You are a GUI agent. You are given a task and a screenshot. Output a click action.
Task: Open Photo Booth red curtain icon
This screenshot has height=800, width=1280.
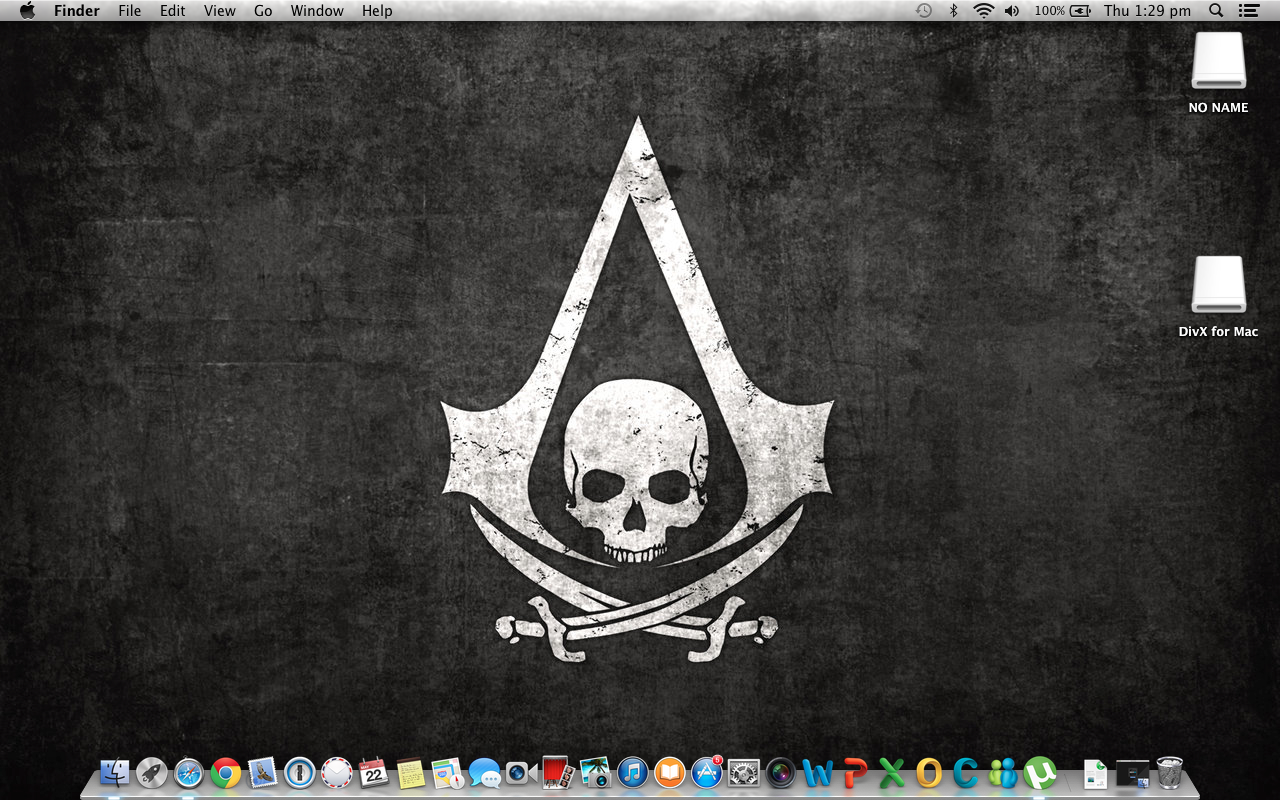[557, 772]
